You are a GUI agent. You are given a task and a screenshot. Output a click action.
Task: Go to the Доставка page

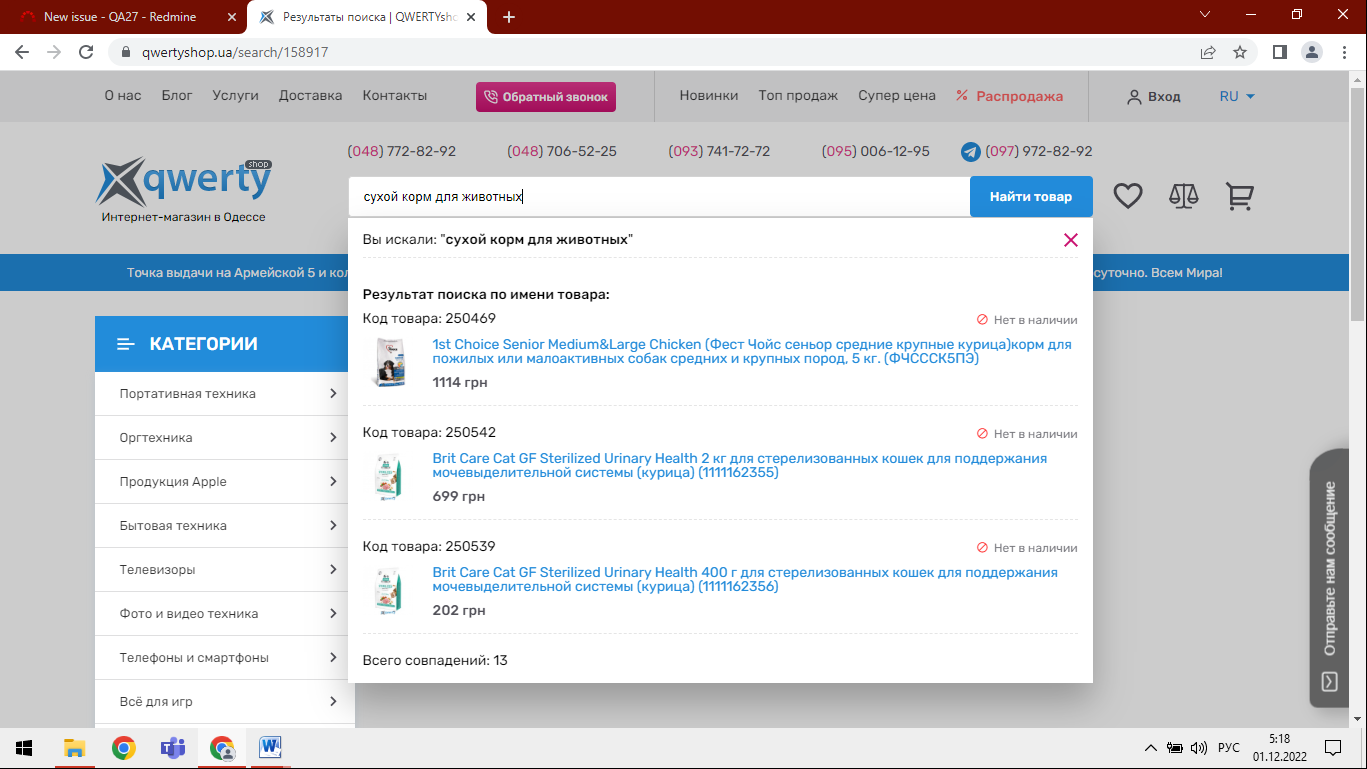311,96
